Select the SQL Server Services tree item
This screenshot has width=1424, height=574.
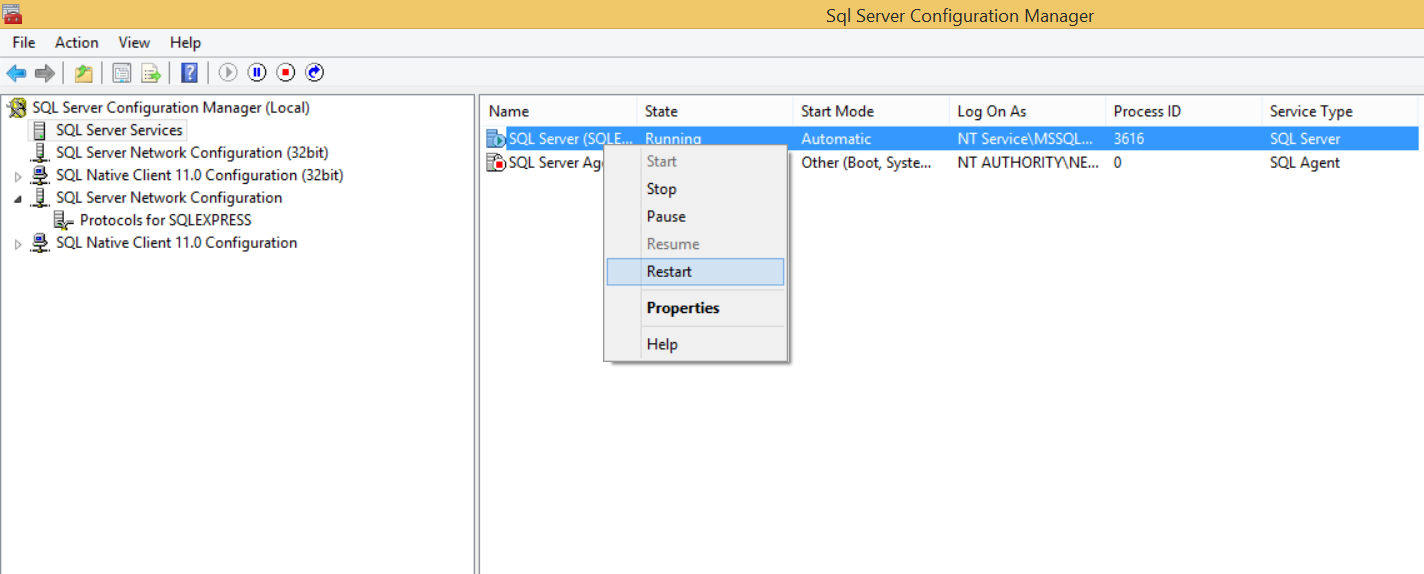[119, 130]
